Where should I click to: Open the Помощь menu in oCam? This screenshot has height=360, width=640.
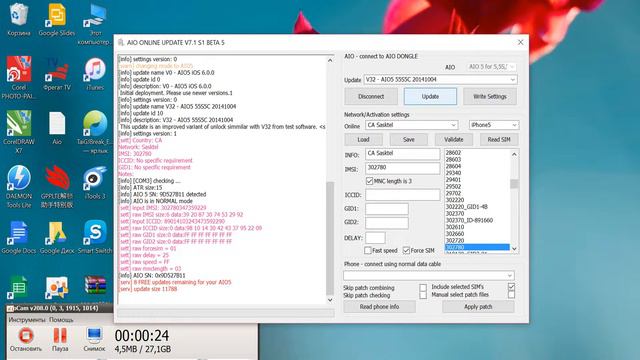point(61,320)
